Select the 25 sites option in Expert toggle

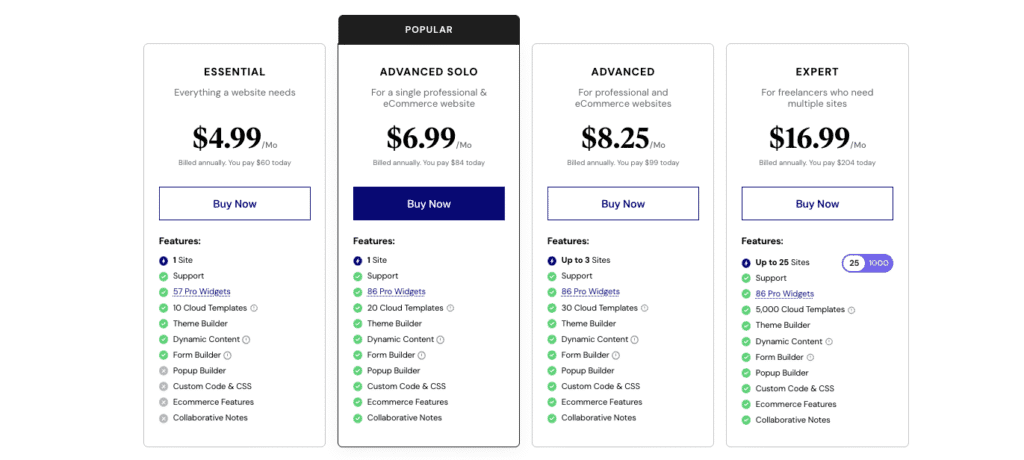[854, 263]
